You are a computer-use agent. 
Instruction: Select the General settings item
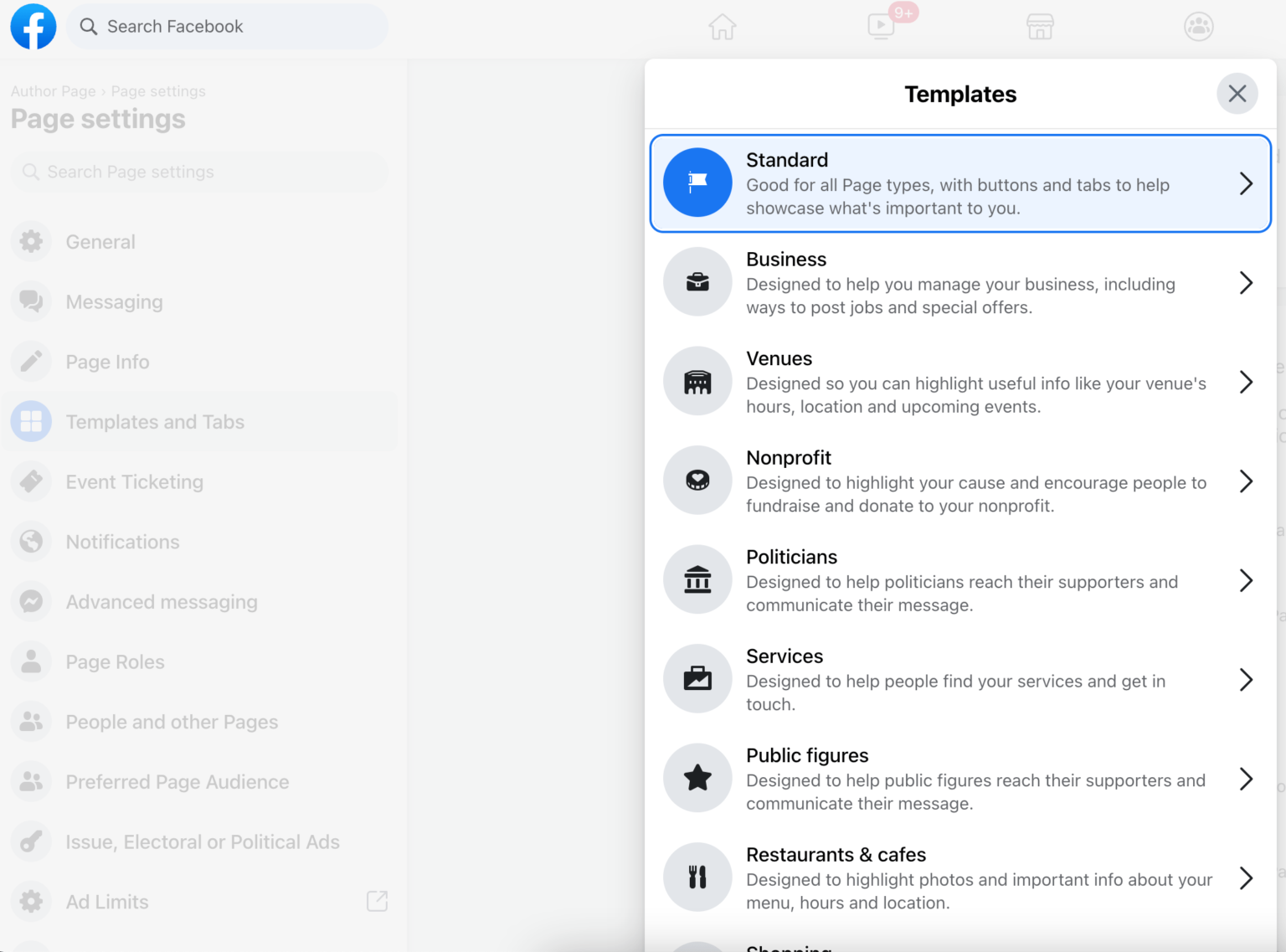coord(100,242)
